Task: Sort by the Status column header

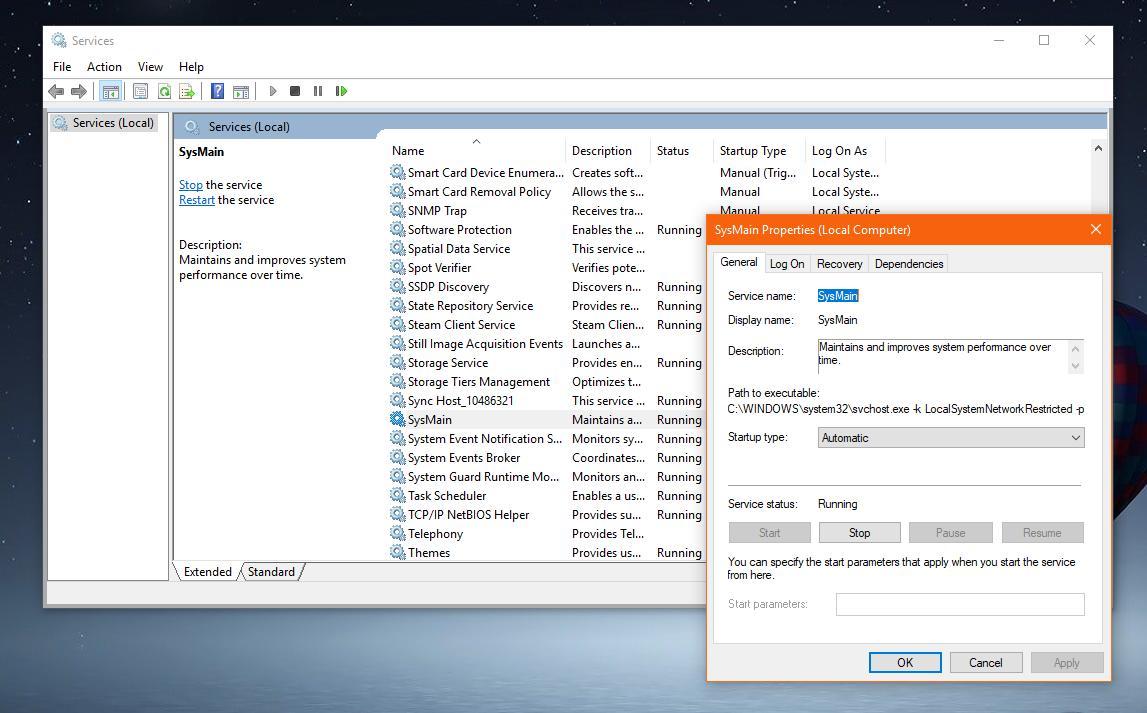Action: pyautogui.click(x=681, y=151)
